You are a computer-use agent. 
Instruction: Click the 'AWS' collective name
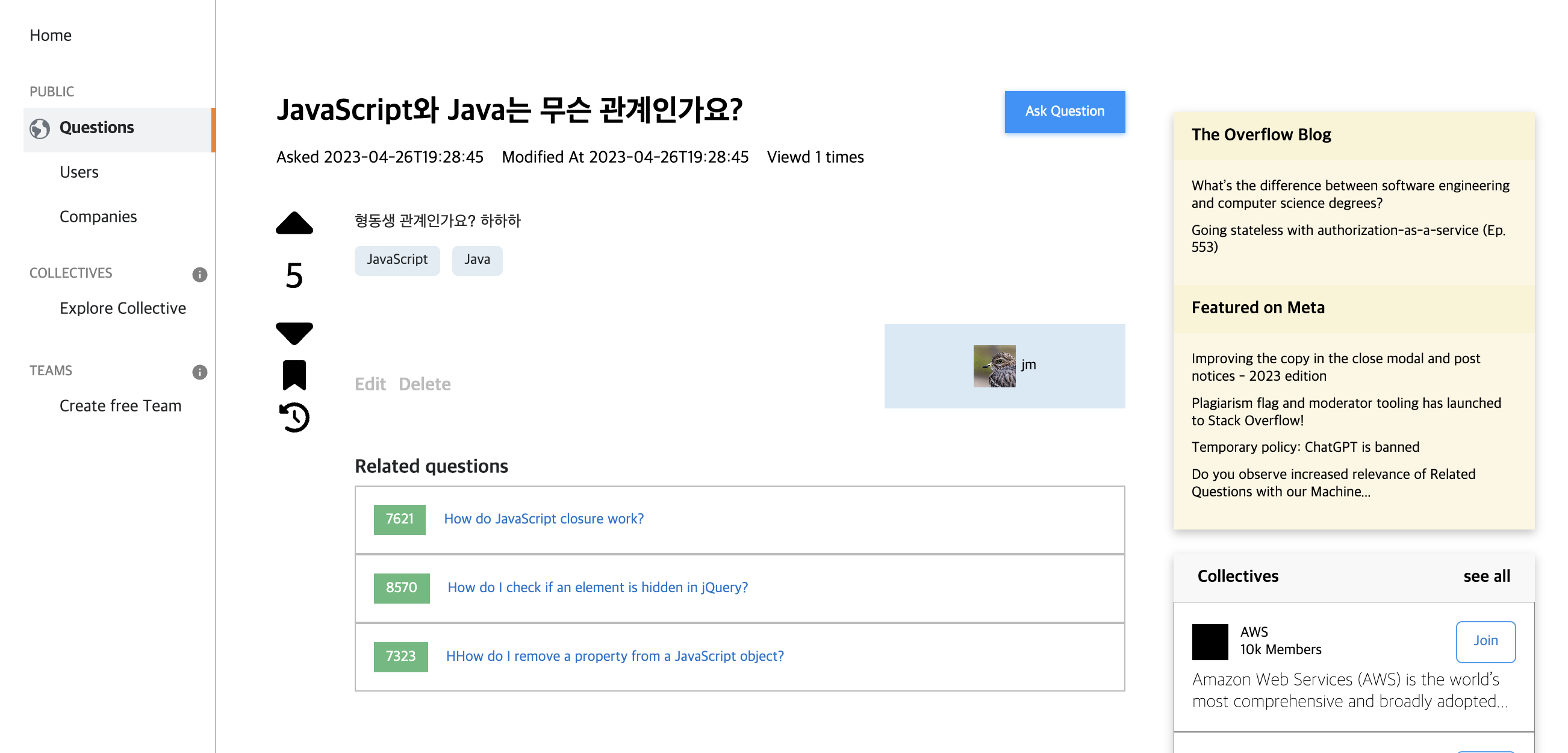1254,632
